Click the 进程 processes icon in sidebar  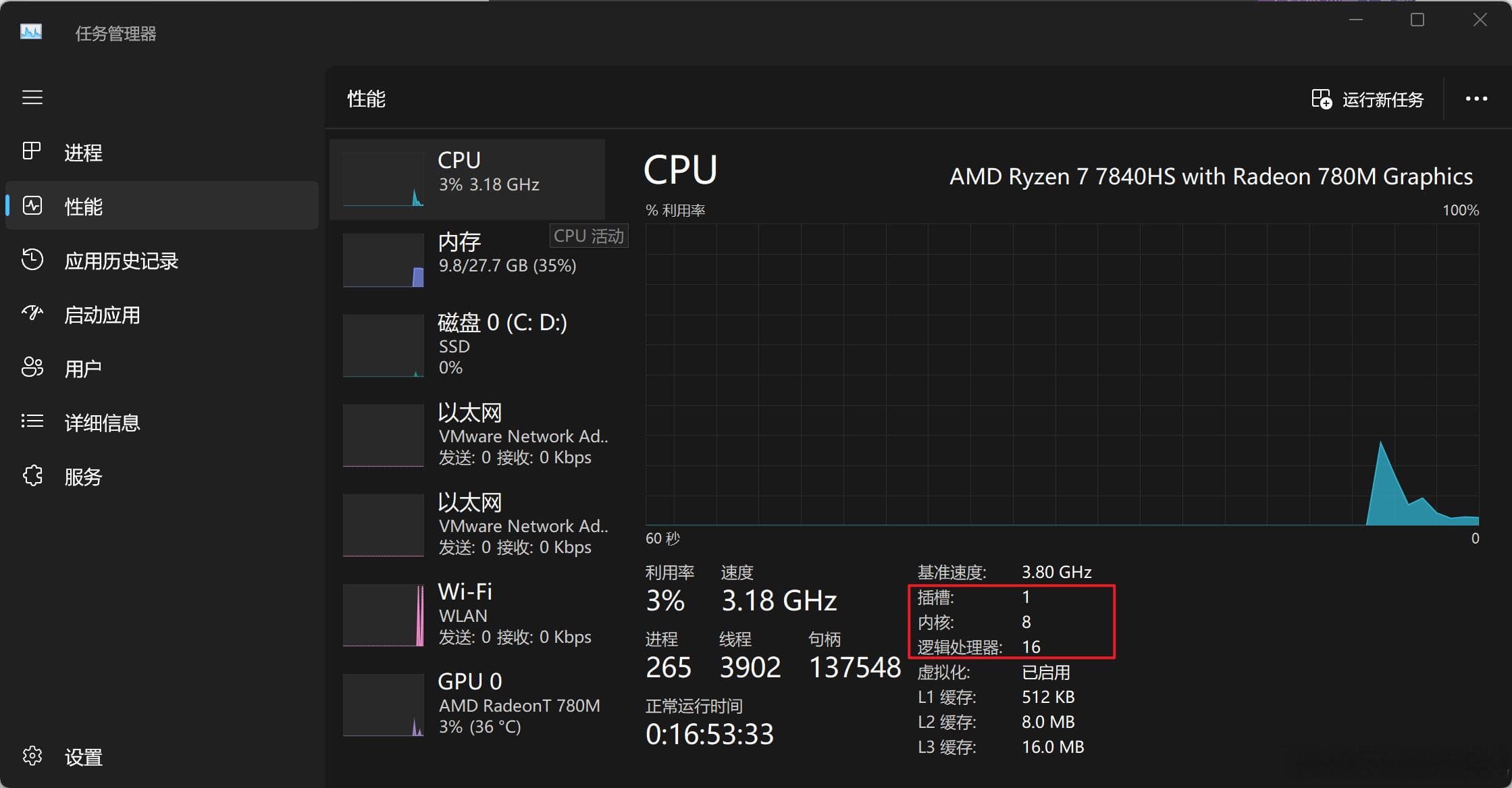[x=32, y=151]
